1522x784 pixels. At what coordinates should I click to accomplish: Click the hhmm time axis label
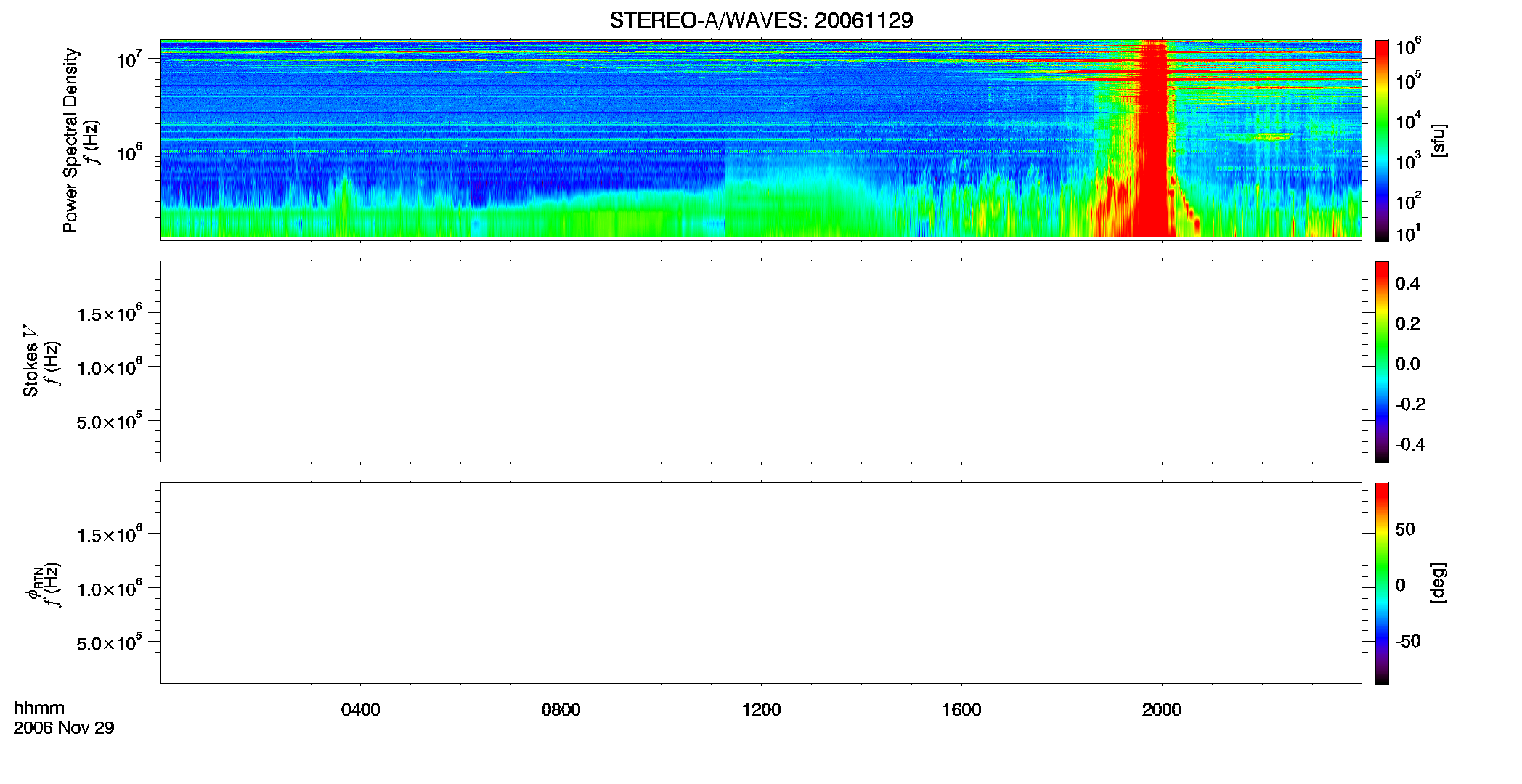[39, 709]
